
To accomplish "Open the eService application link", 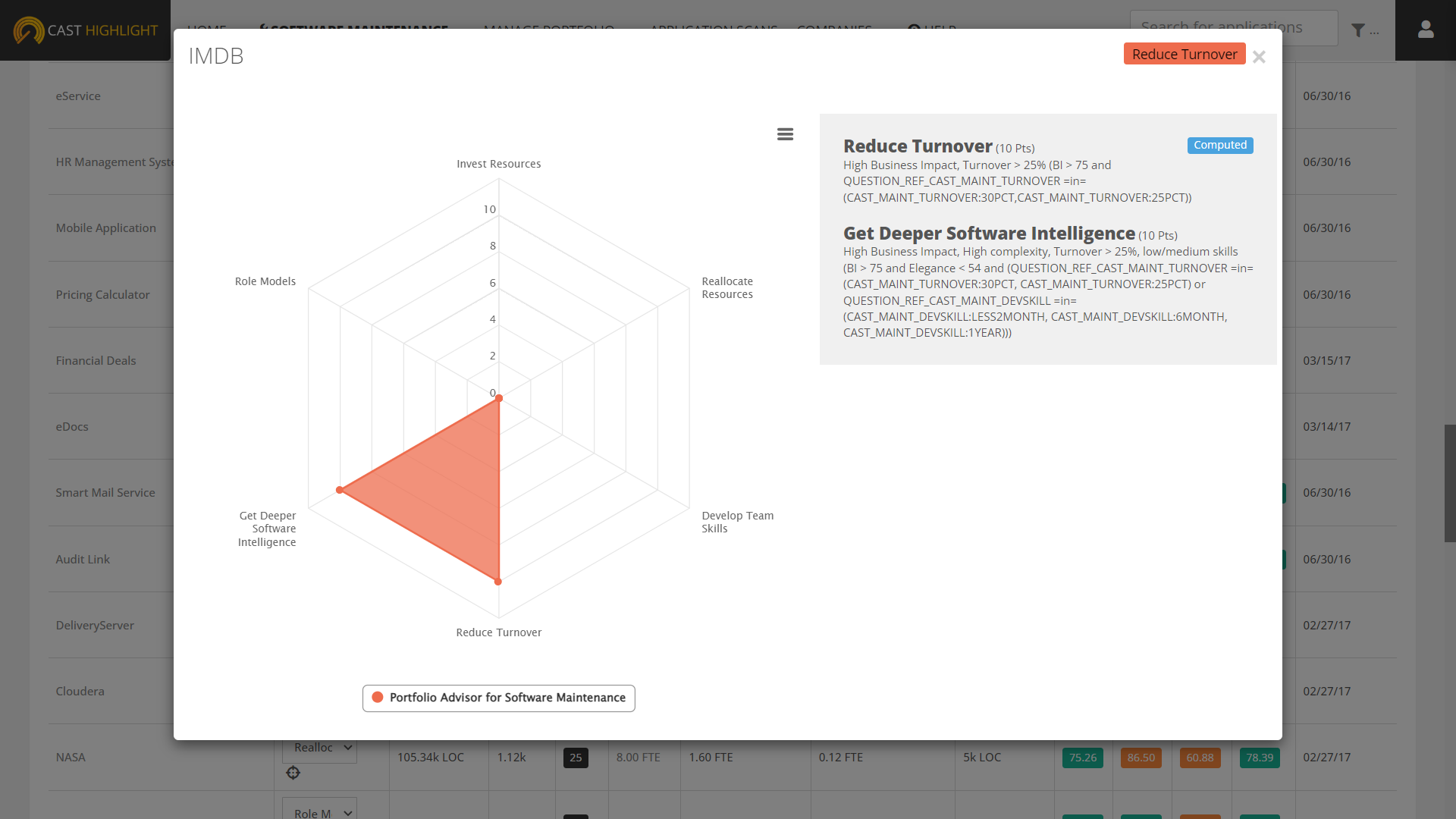I will (x=78, y=96).
